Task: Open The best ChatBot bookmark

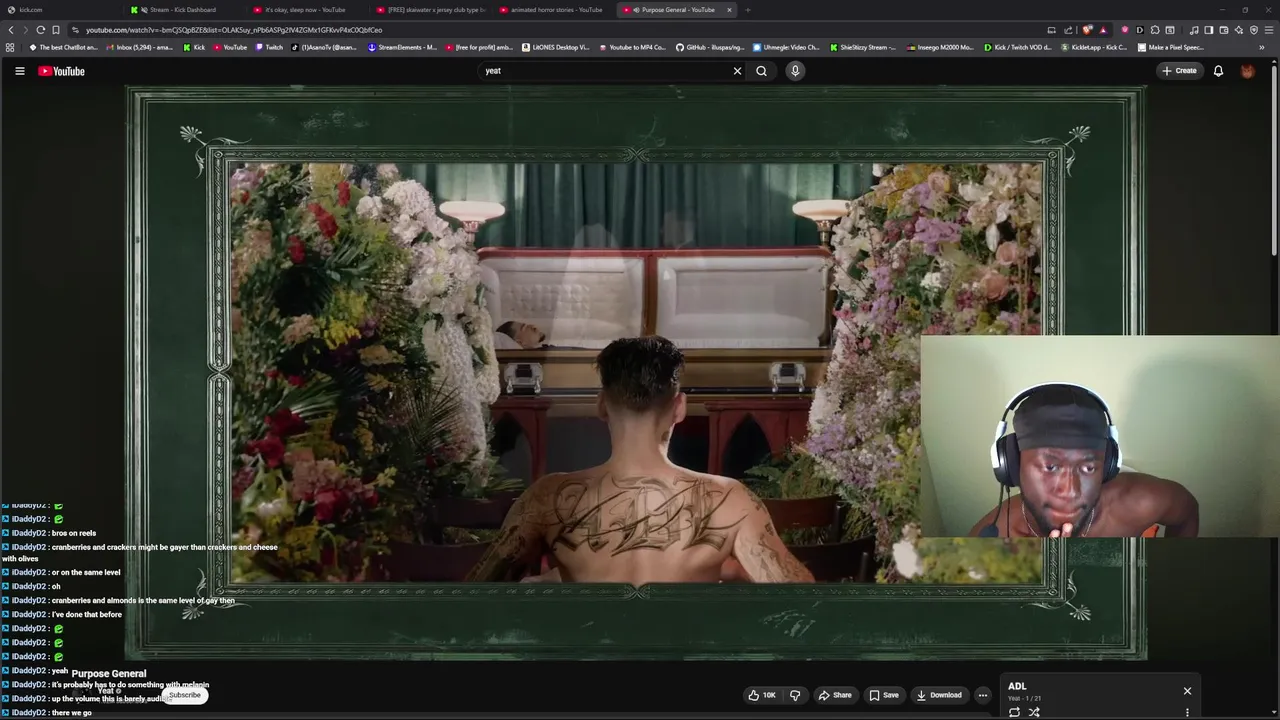Action: point(63,47)
